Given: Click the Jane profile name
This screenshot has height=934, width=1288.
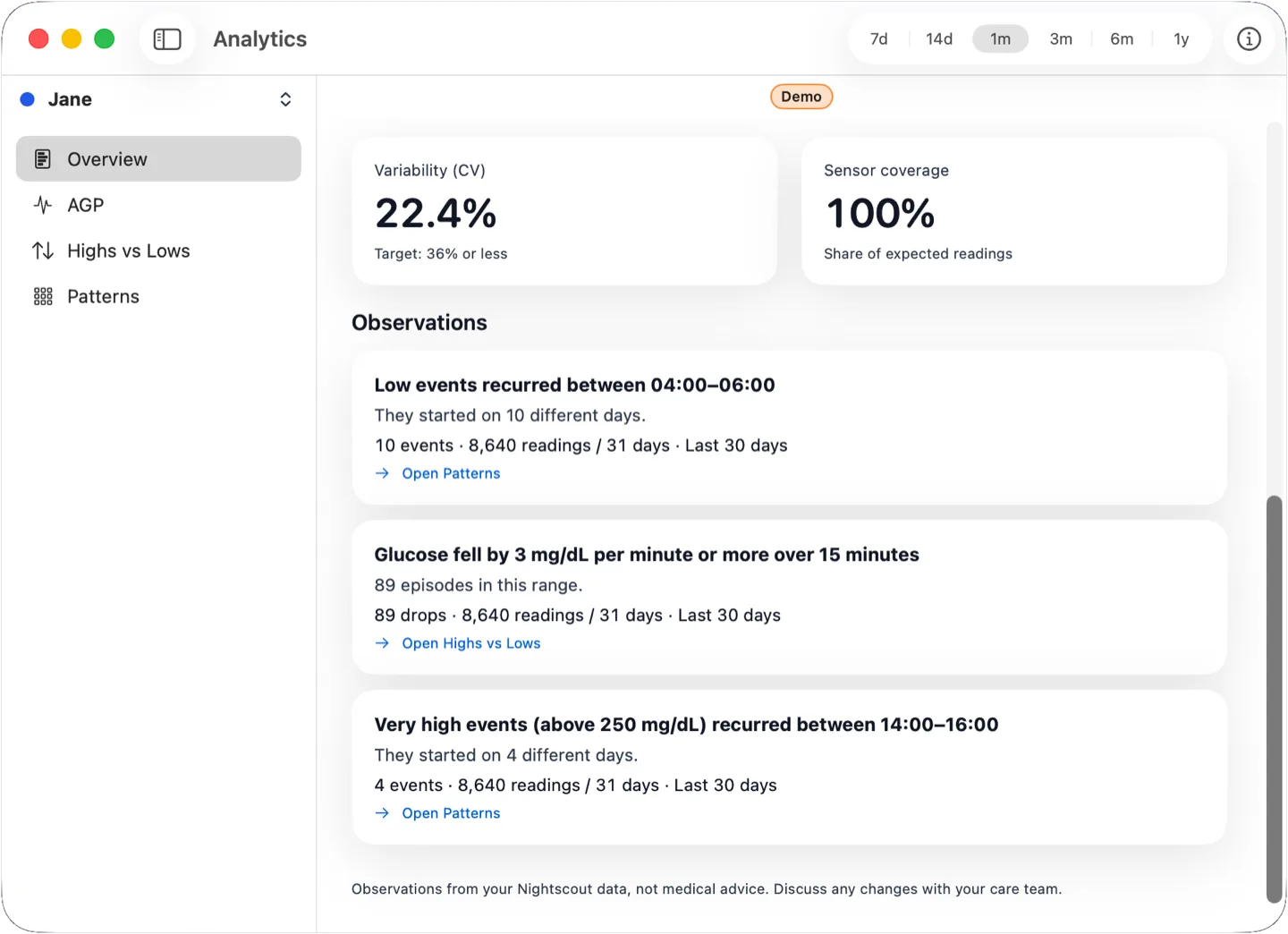Looking at the screenshot, I should pyautogui.click(x=70, y=99).
